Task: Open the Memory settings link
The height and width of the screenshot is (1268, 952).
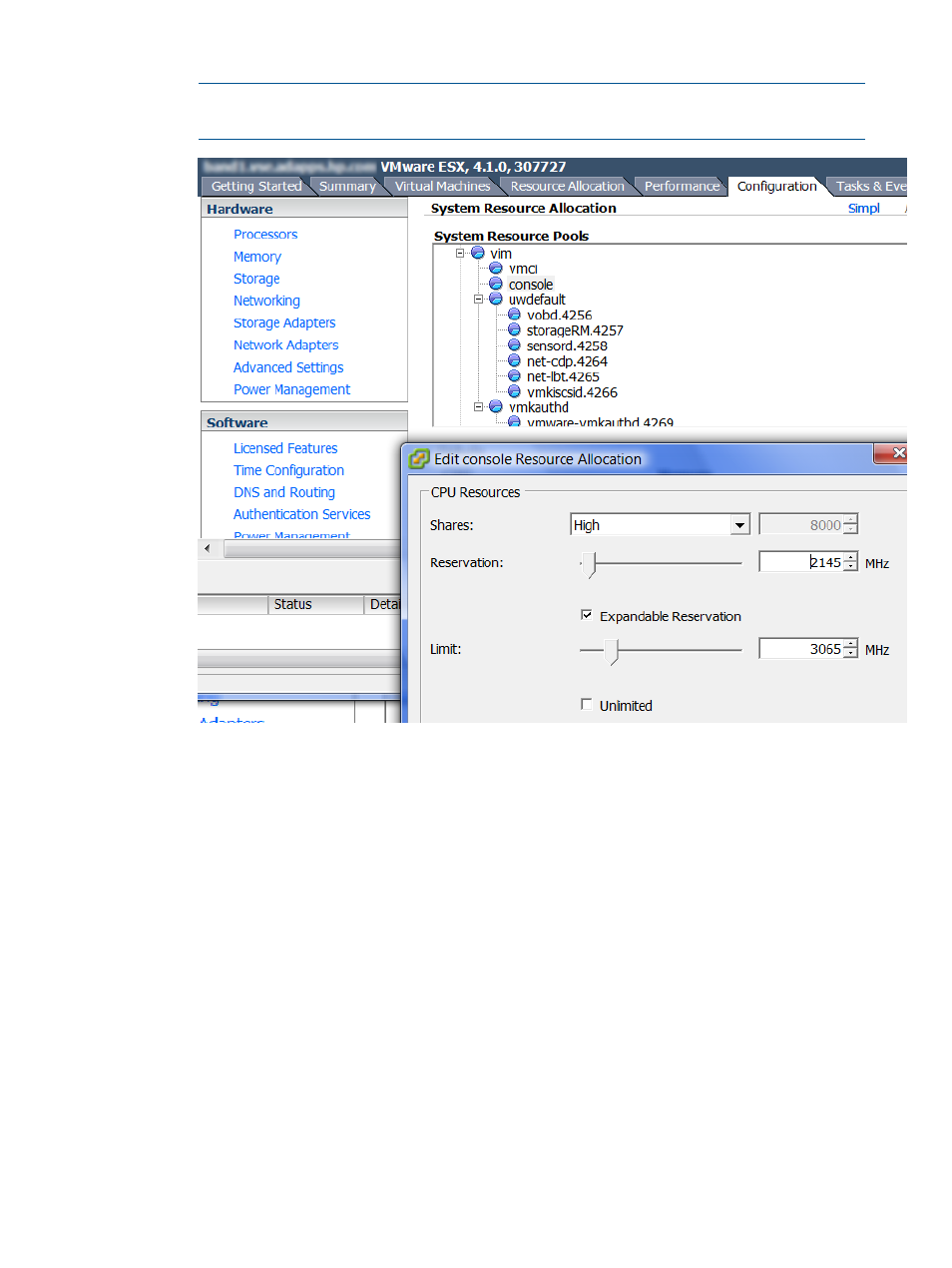Action: coord(257,257)
